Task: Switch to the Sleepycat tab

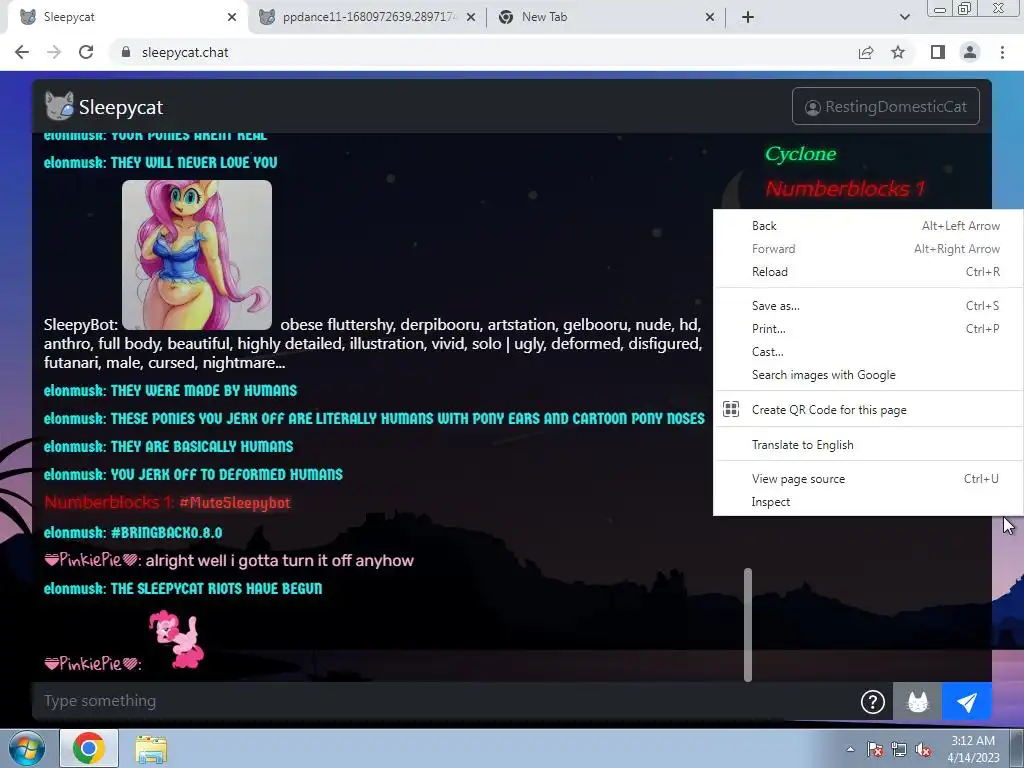Action: coord(127,17)
